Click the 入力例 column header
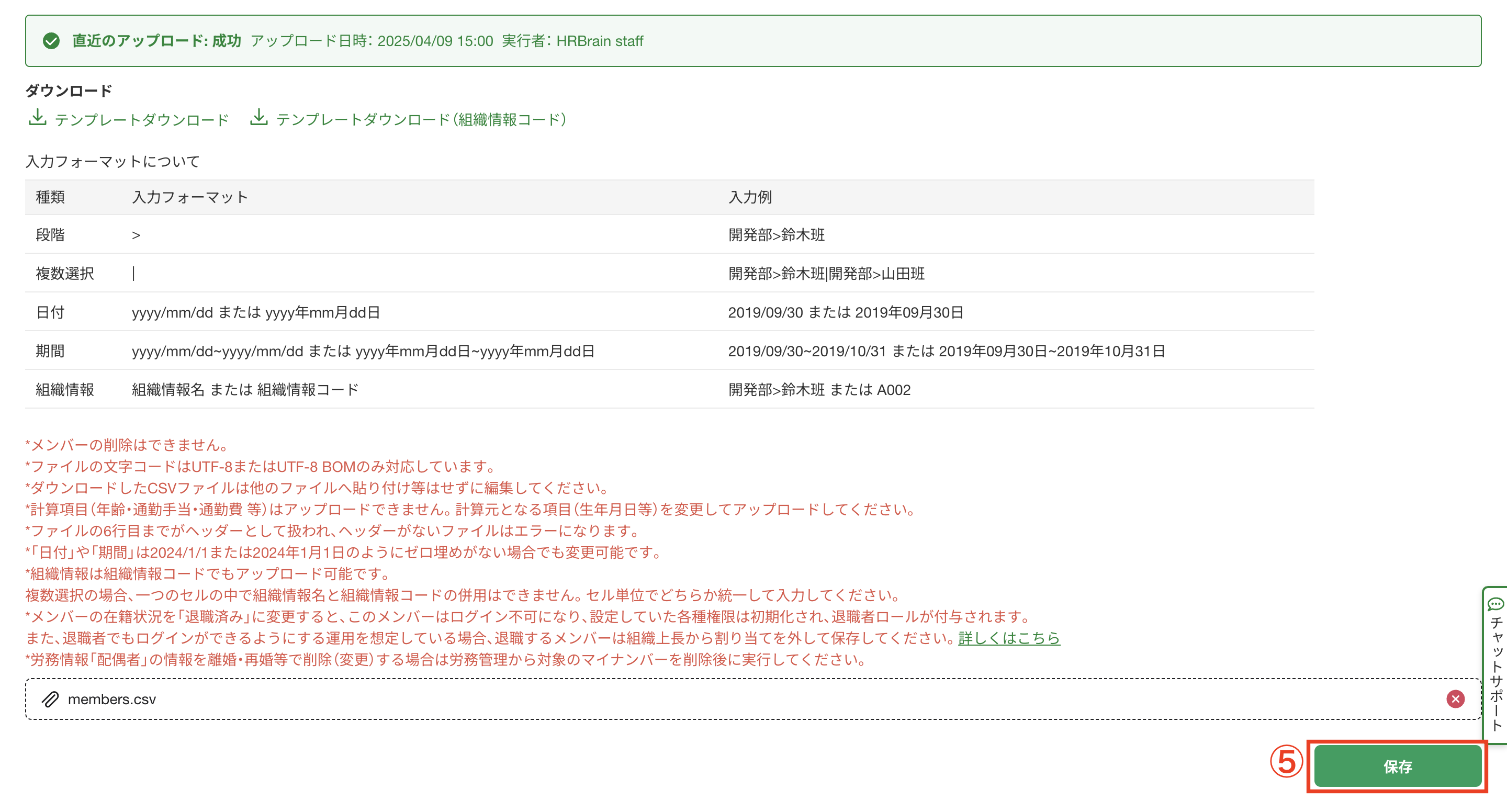The image size is (1507, 812). point(750,197)
